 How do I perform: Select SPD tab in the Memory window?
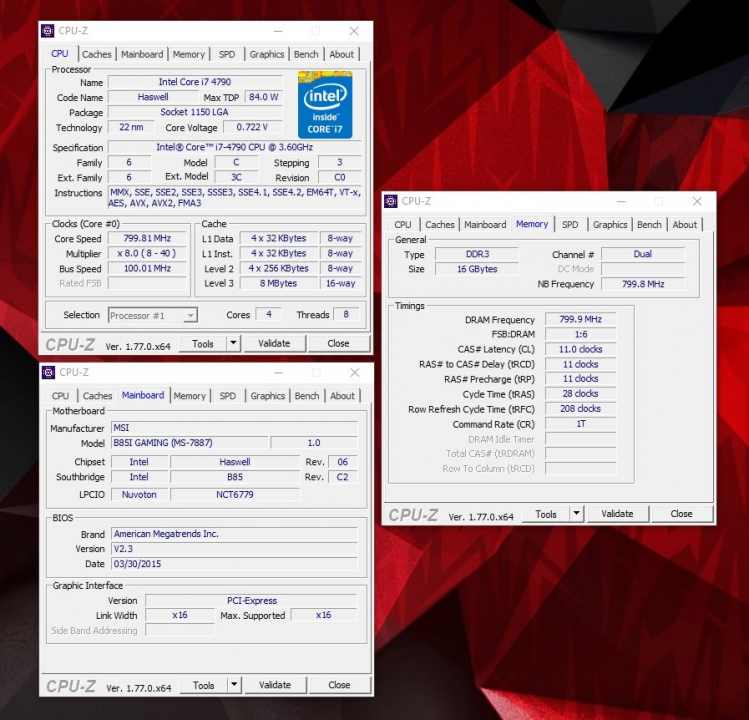[x=570, y=225]
